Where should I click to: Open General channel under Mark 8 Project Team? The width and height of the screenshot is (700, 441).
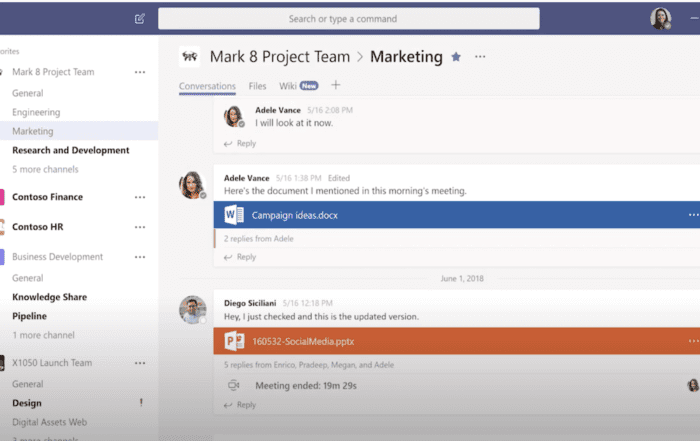[x=28, y=93]
